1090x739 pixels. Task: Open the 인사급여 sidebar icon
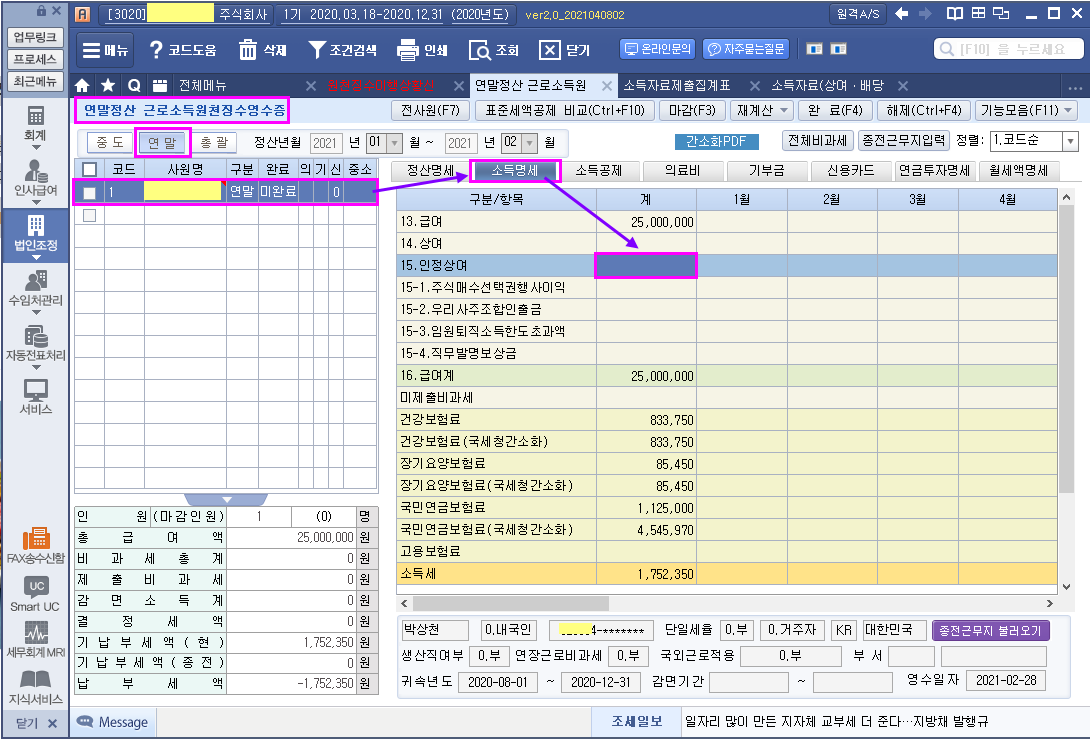tap(35, 178)
